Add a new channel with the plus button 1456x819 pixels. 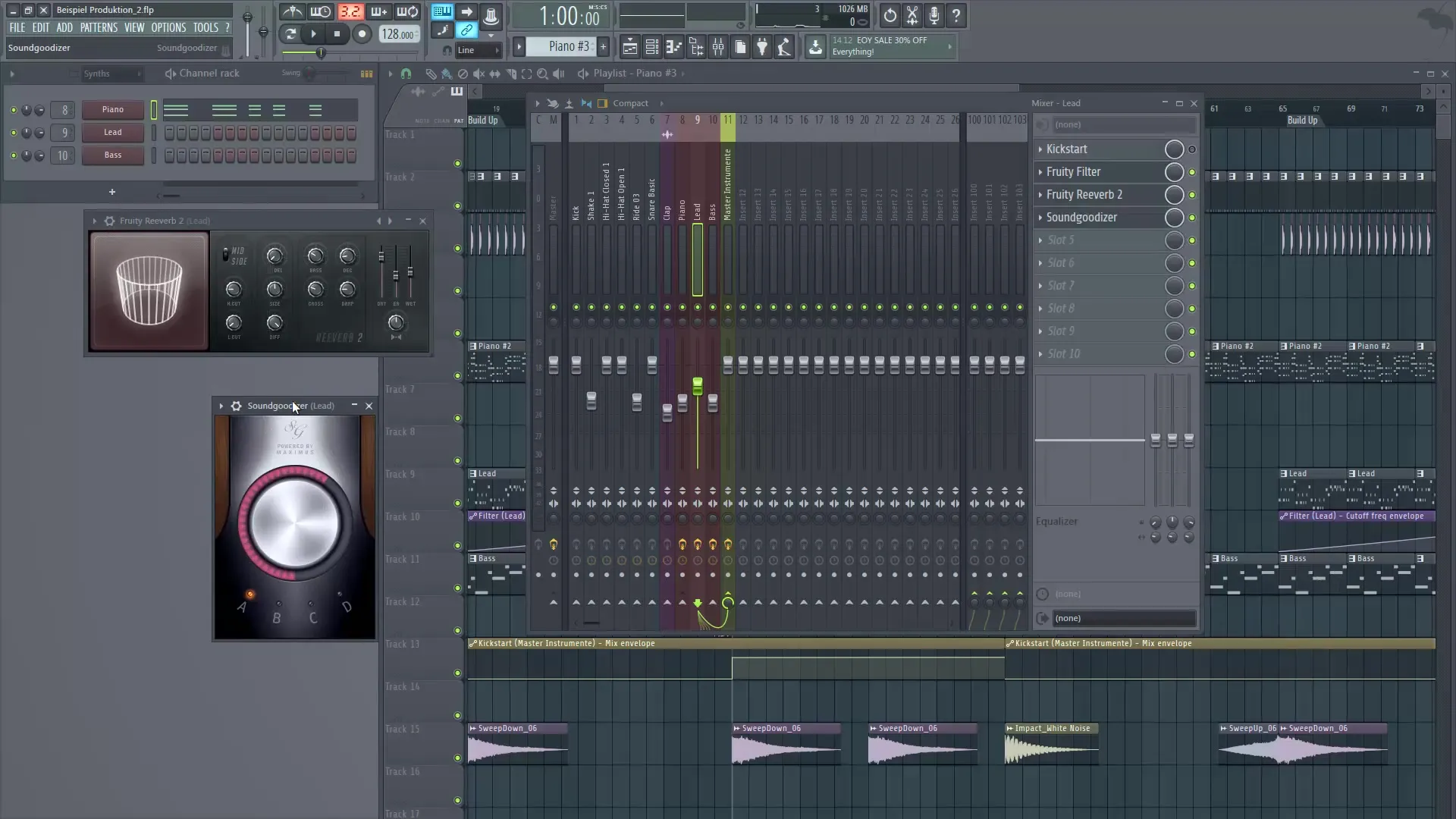coord(111,192)
